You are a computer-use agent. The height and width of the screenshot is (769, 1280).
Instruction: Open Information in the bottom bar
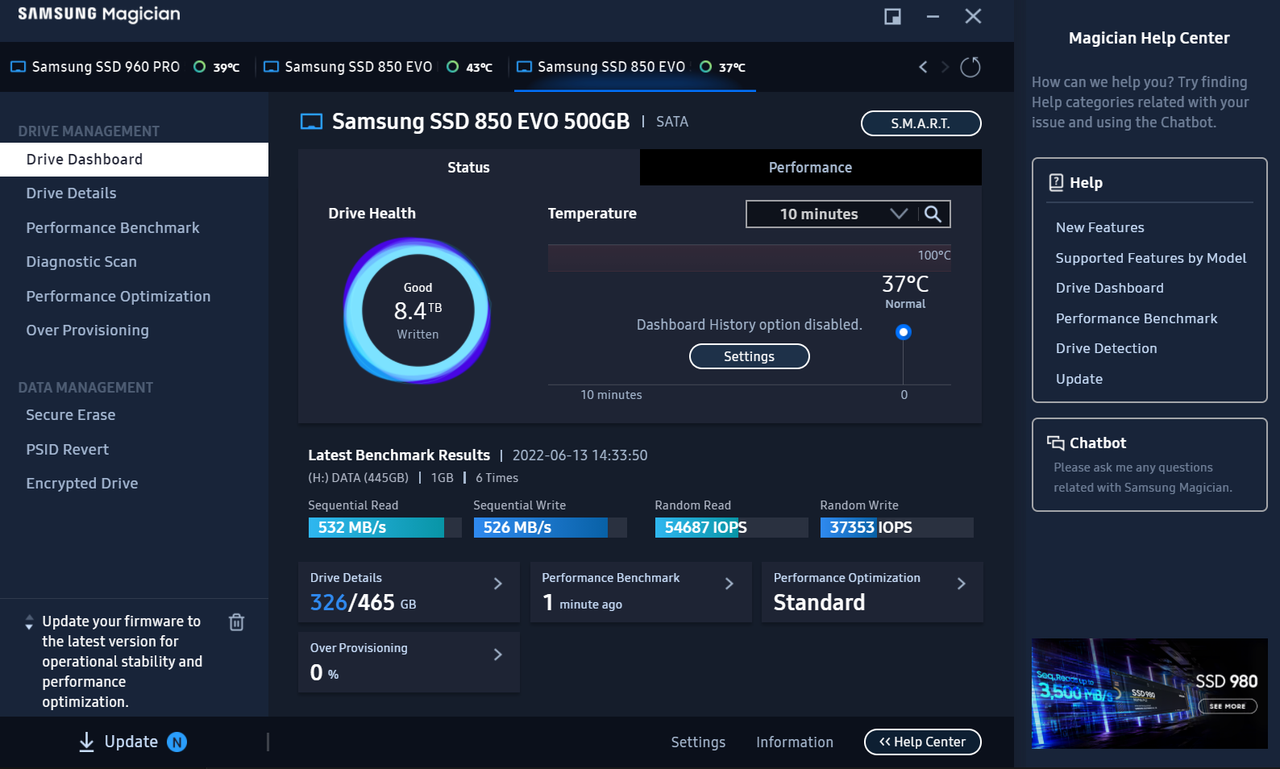[795, 742]
